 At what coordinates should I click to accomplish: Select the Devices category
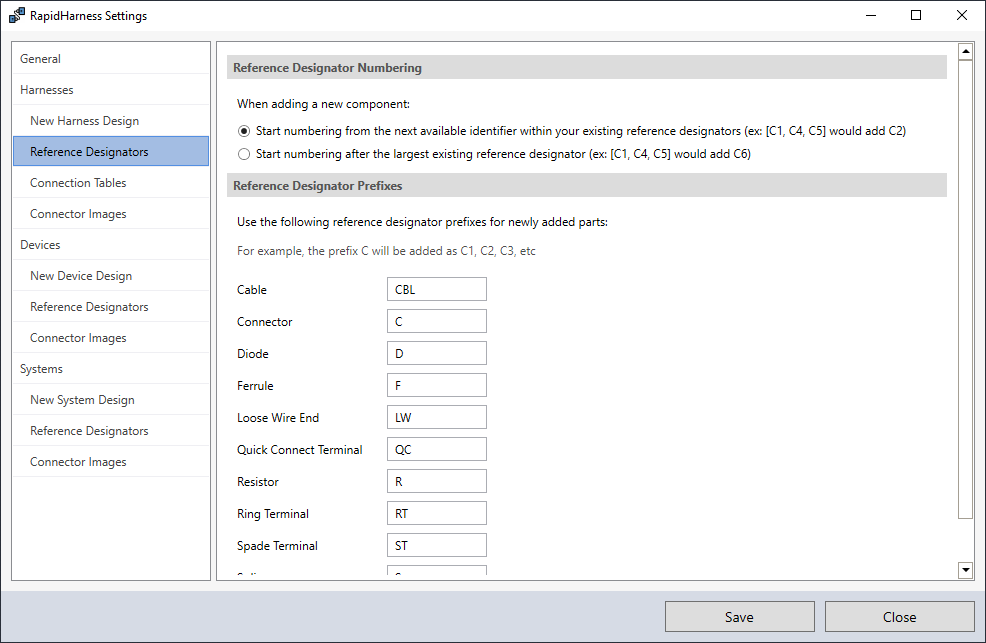111,245
